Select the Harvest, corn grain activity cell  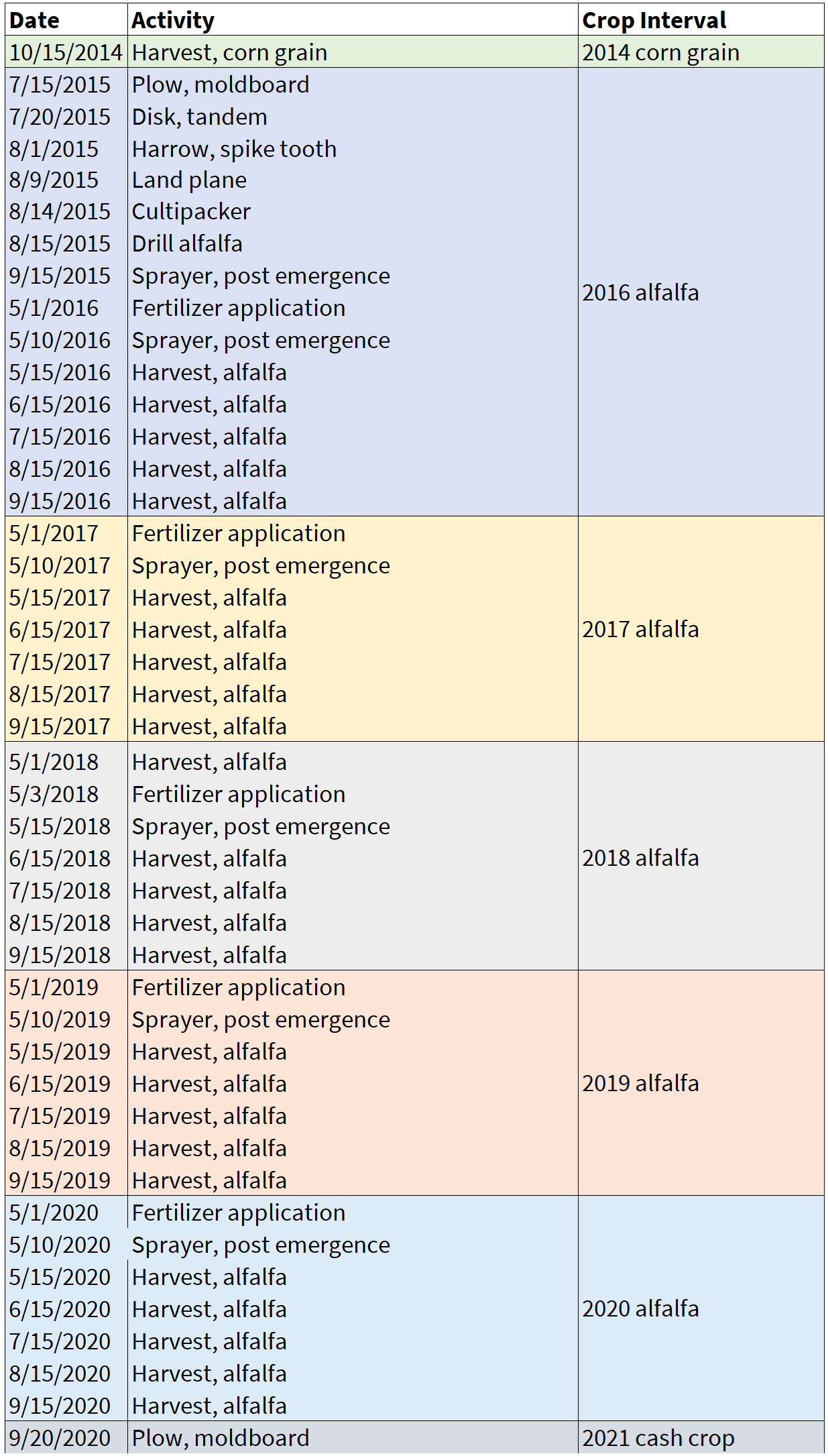click(229, 52)
